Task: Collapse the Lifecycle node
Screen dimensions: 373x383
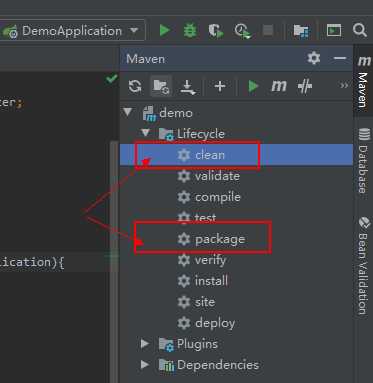Action: click(x=145, y=133)
